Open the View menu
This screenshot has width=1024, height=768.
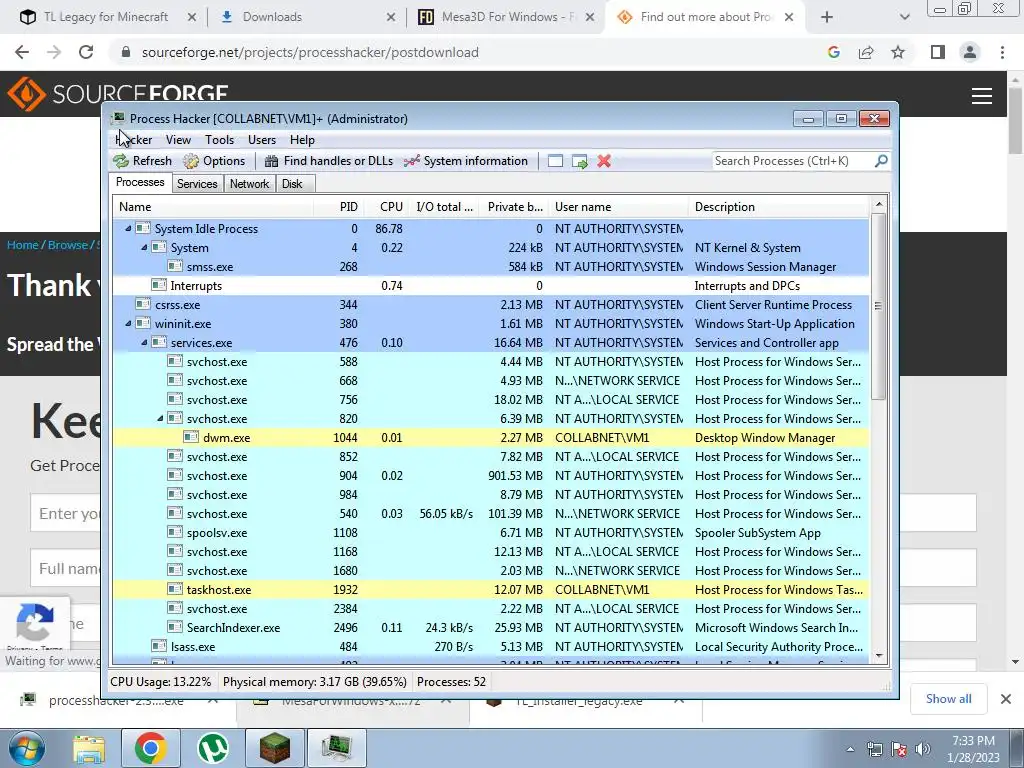[178, 140]
